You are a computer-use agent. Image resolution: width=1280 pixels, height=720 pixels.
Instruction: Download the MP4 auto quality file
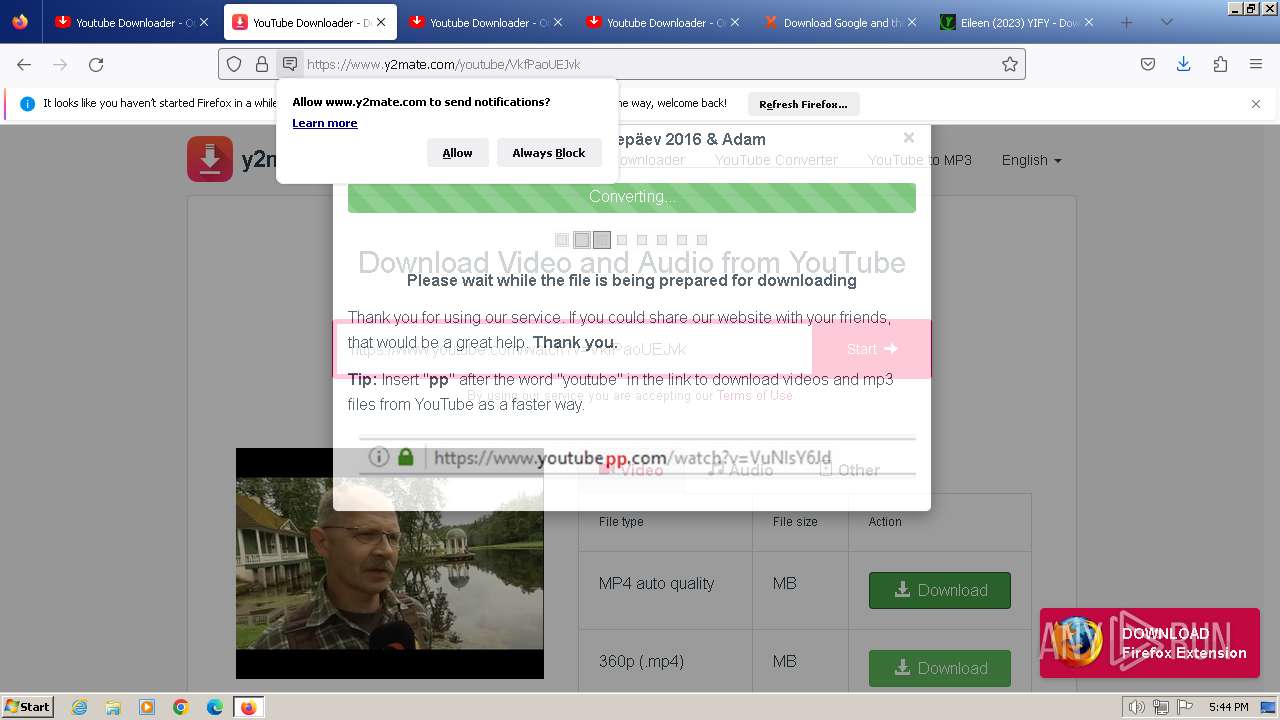tap(940, 590)
